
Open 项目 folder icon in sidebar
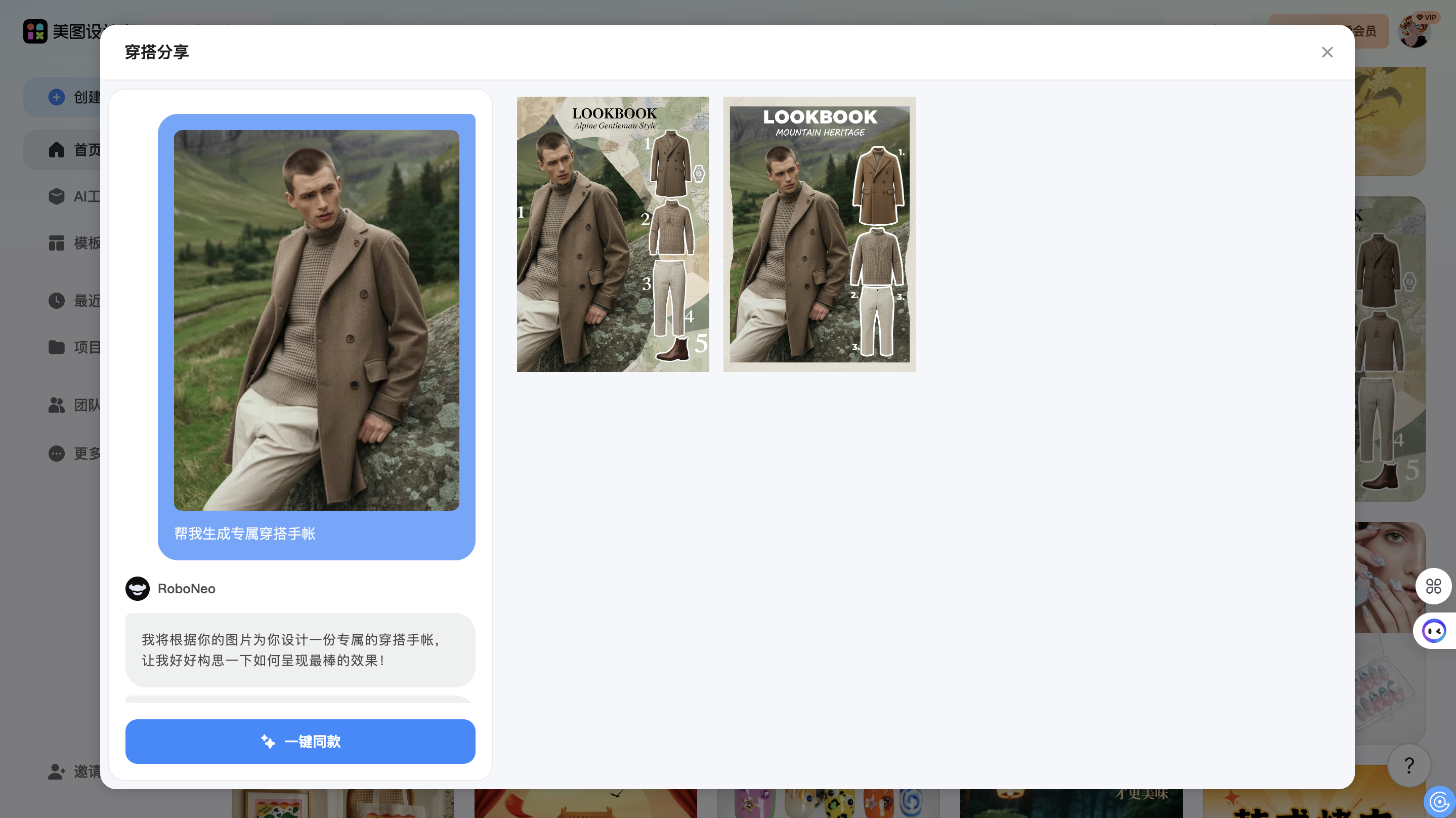(57, 347)
